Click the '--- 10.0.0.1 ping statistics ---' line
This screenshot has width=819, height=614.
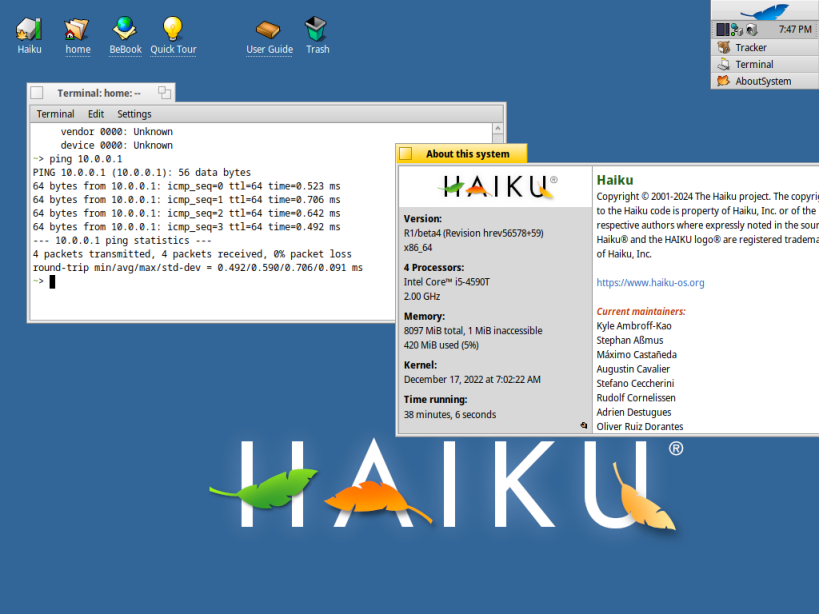(122, 240)
